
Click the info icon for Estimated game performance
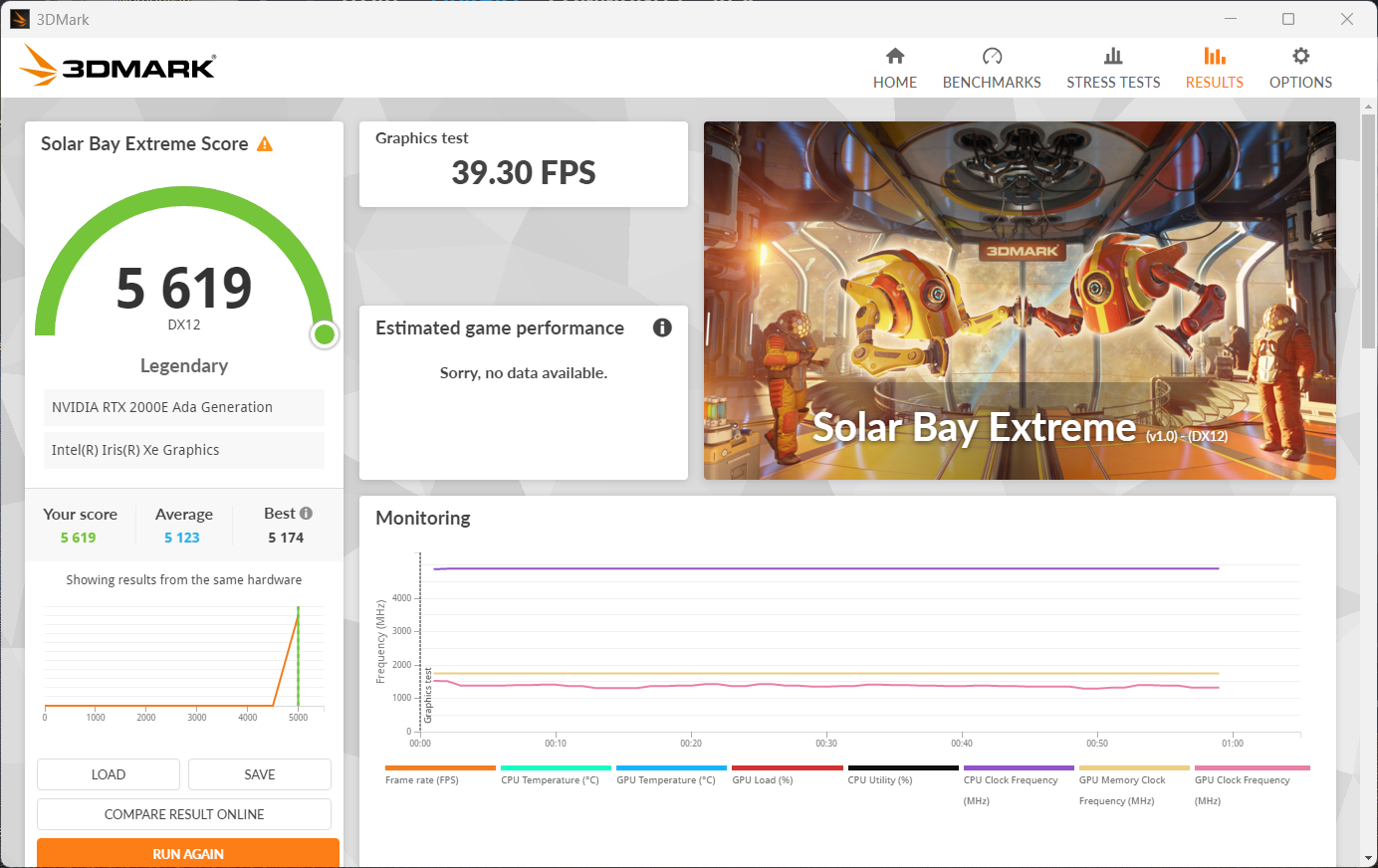(x=662, y=327)
